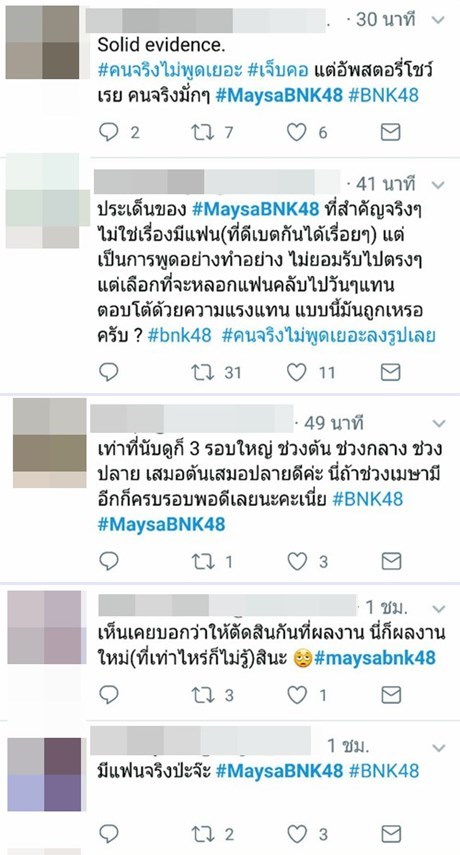Expand the chevron menu on the 41 นาที tweet
This screenshot has height=855, width=460.
click(x=438, y=185)
